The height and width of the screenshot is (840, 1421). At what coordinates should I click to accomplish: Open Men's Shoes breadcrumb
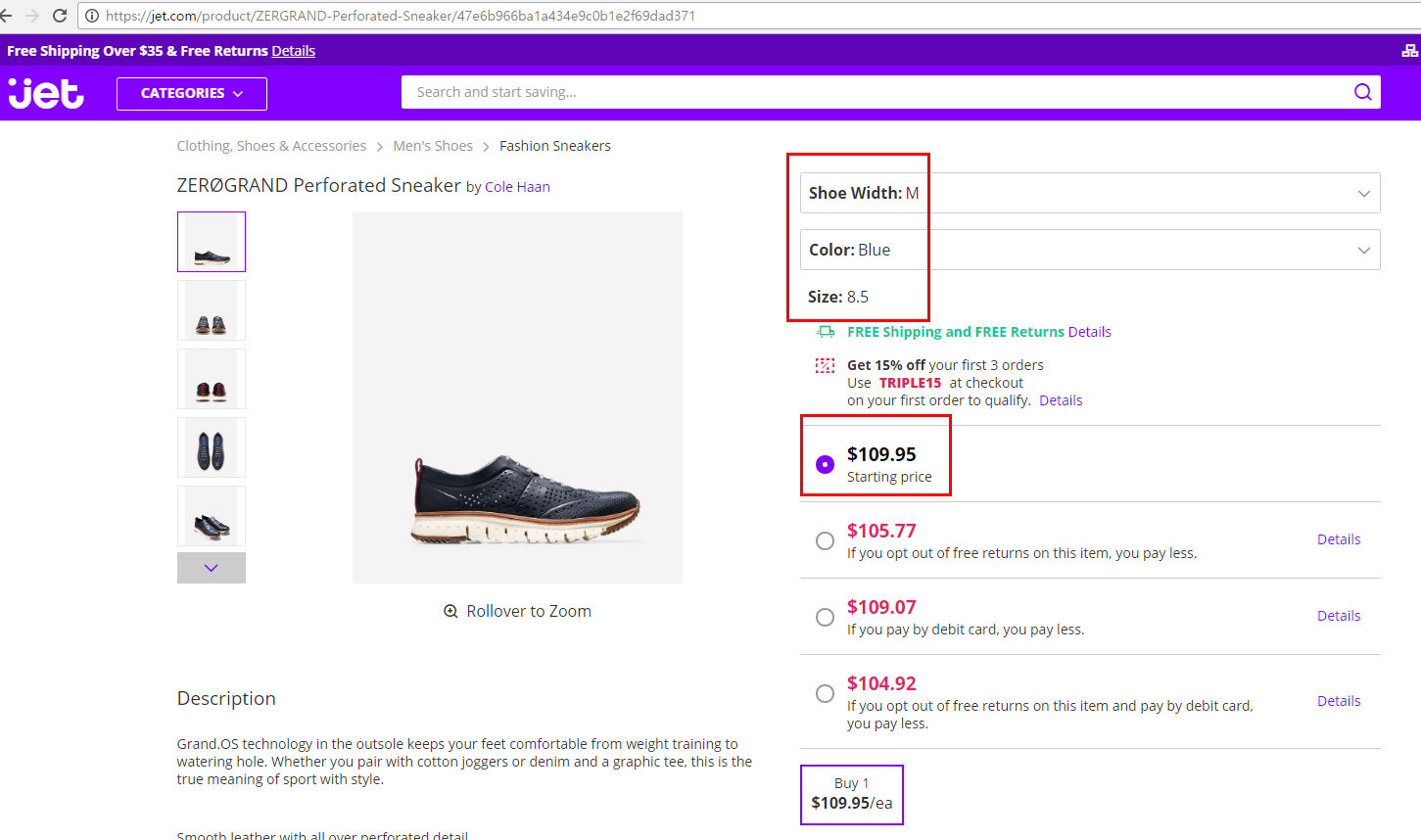tap(433, 146)
